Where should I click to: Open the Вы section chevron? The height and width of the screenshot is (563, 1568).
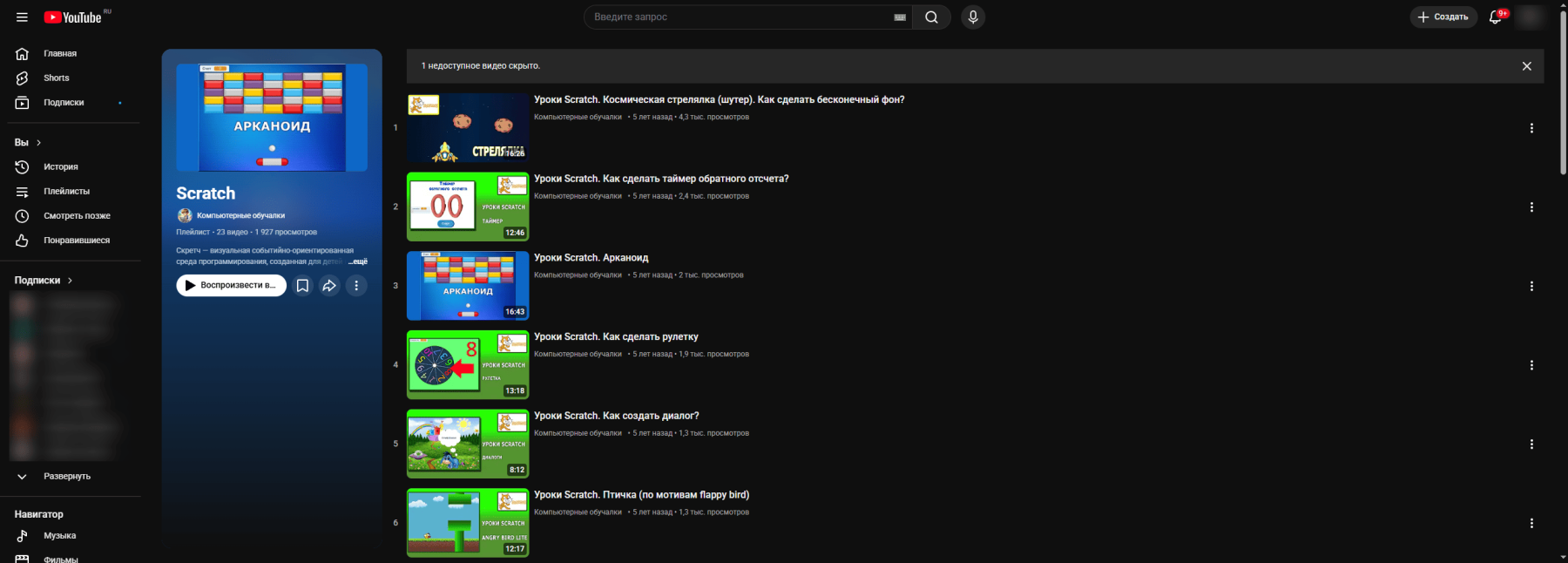coord(38,143)
